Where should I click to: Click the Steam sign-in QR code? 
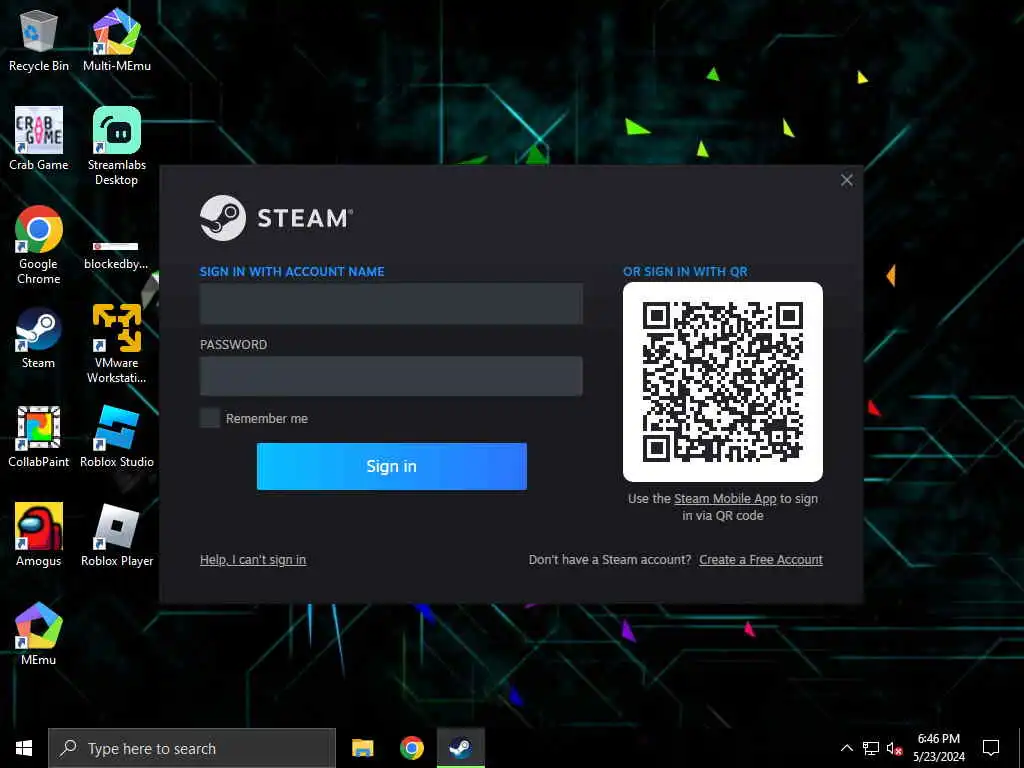723,382
